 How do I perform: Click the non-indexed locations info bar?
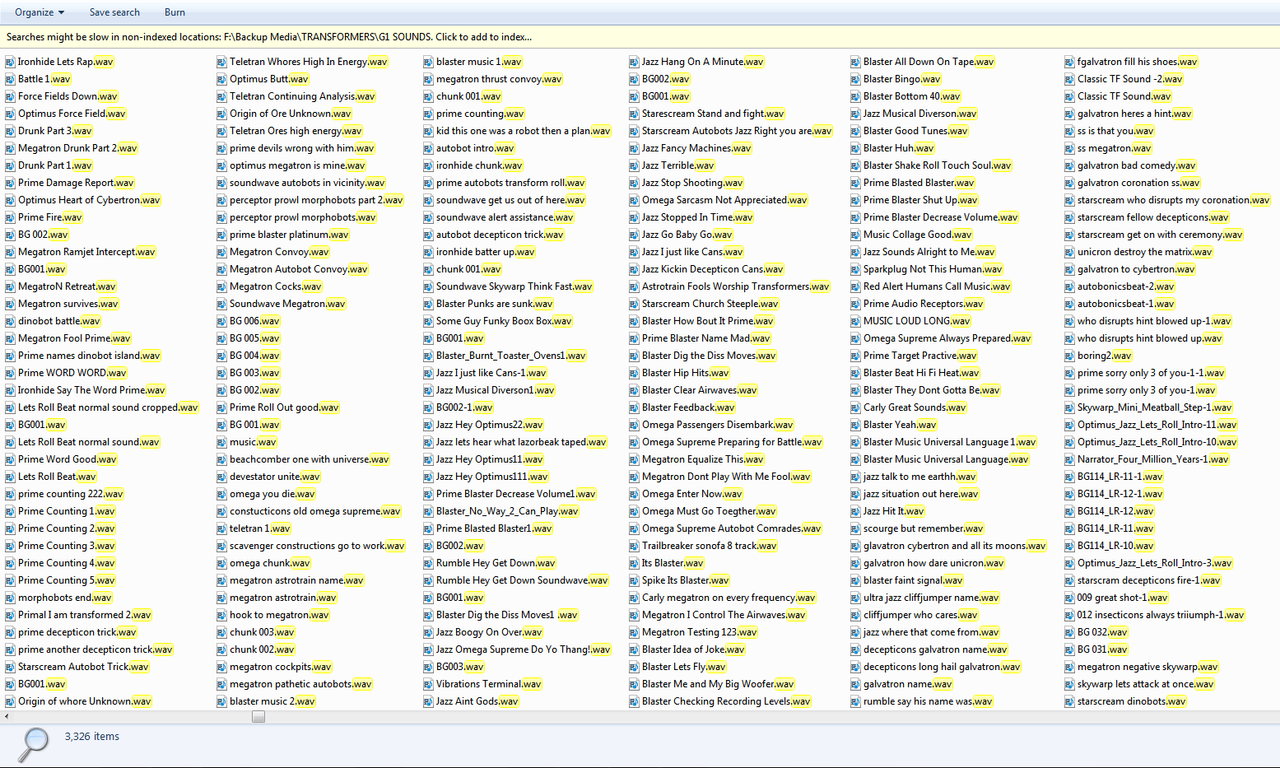coord(640,37)
